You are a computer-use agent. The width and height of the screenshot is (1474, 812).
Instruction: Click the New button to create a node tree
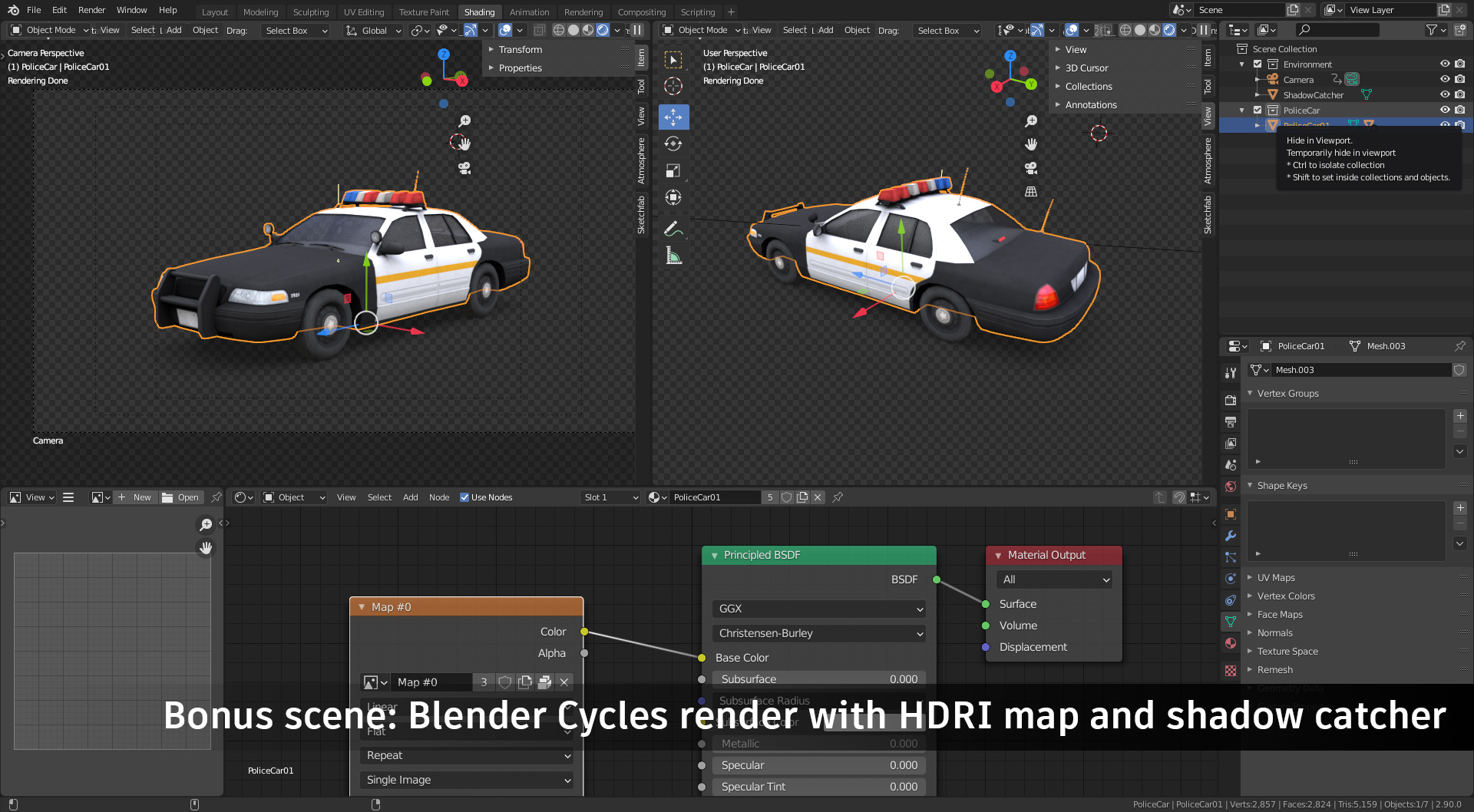[x=135, y=497]
